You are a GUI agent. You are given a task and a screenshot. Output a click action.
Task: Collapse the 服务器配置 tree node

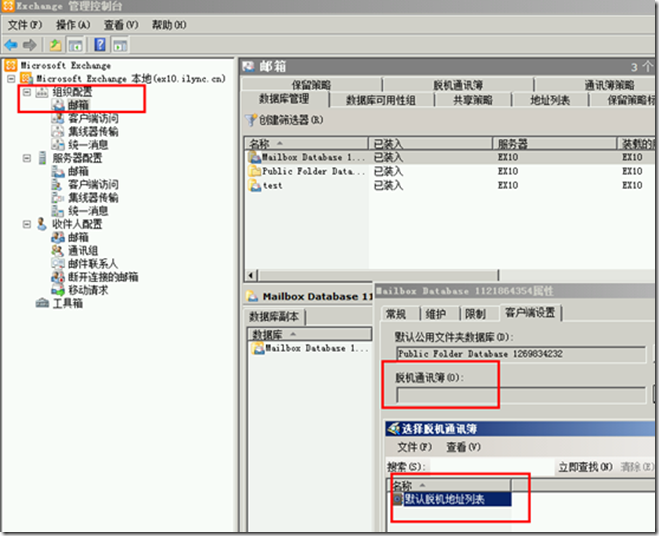(x=27, y=158)
